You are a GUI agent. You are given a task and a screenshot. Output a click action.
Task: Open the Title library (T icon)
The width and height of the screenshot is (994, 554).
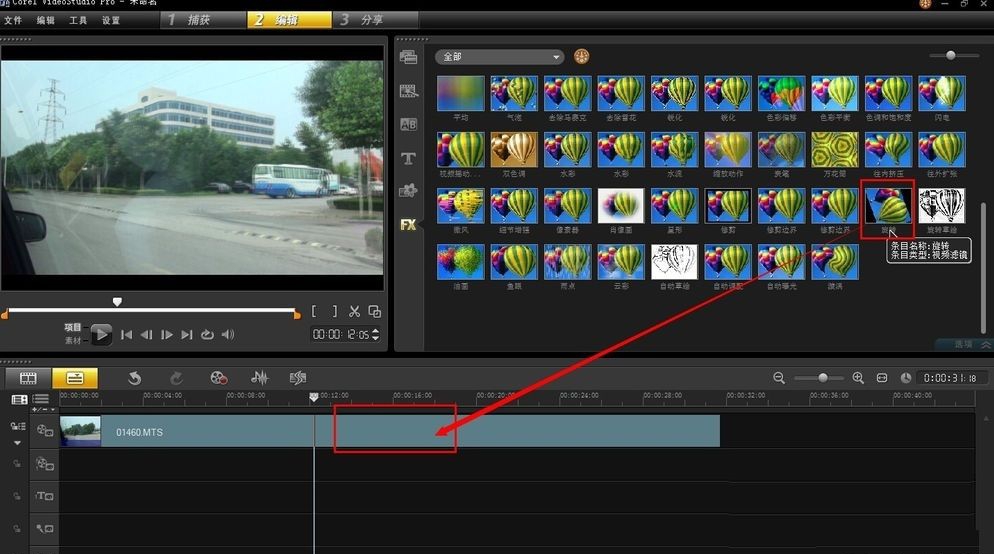click(x=408, y=158)
